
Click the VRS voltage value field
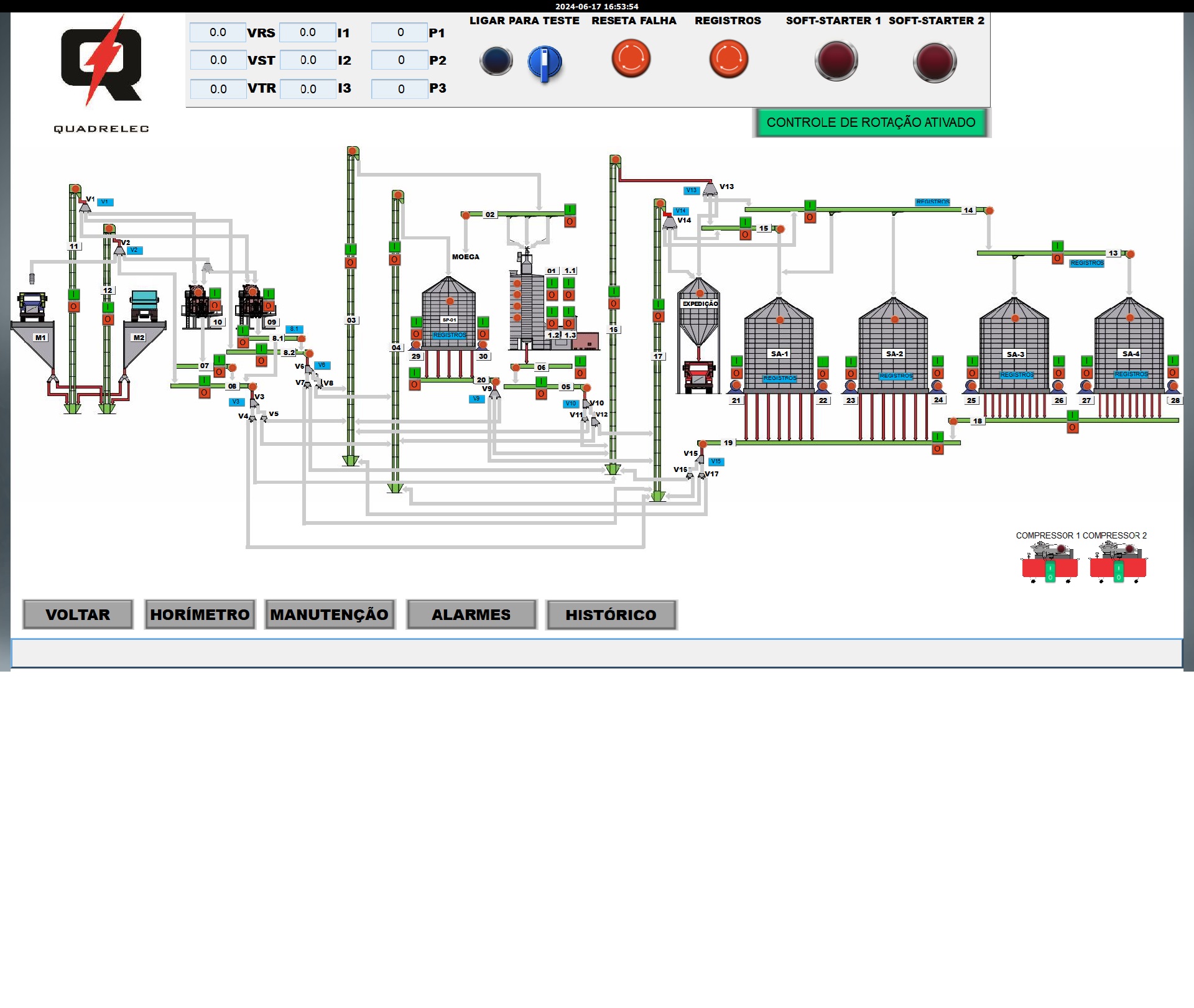[218, 32]
